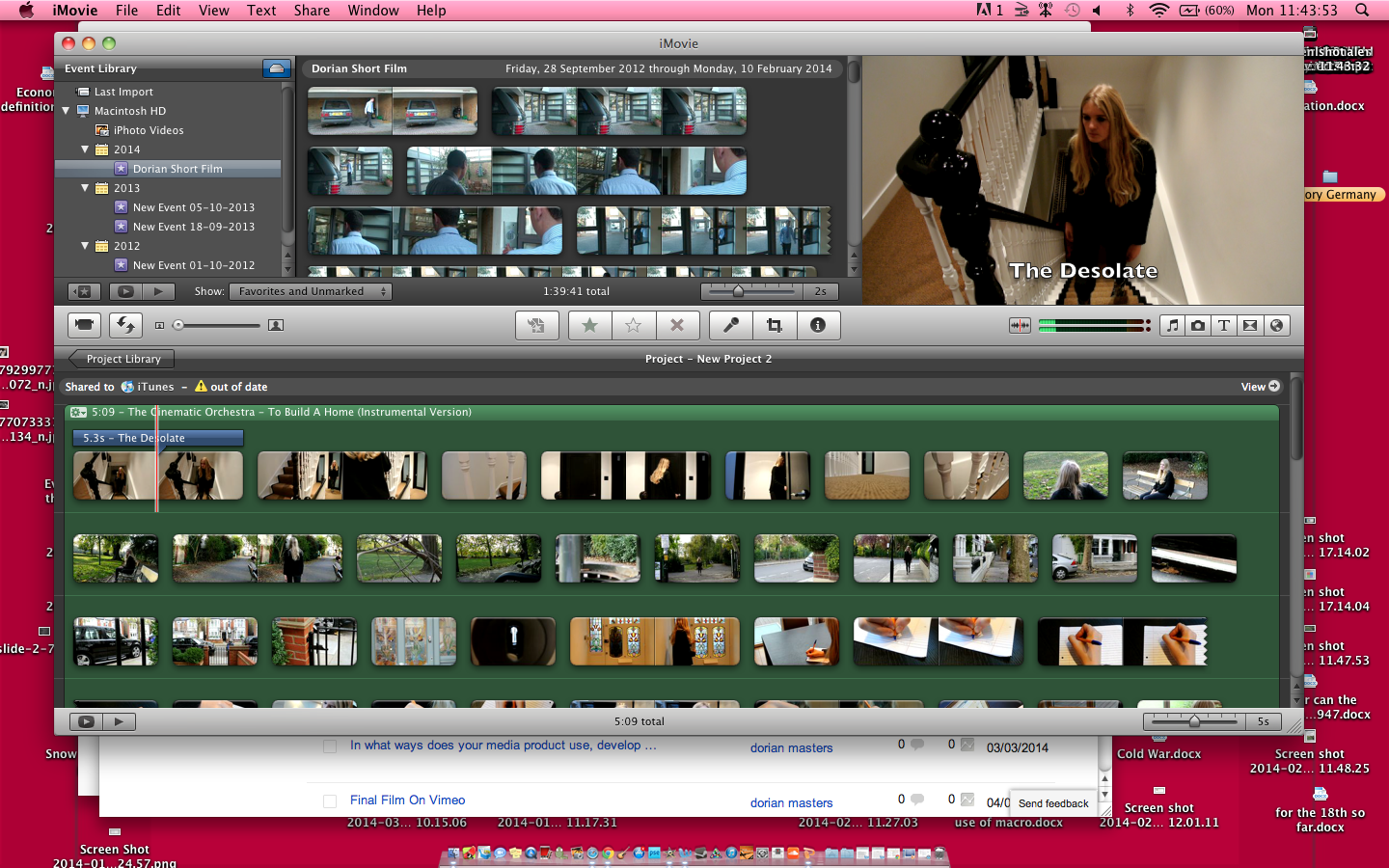Image resolution: width=1389 pixels, height=868 pixels.
Task: Open the titles browser T icon
Action: pos(1224,325)
